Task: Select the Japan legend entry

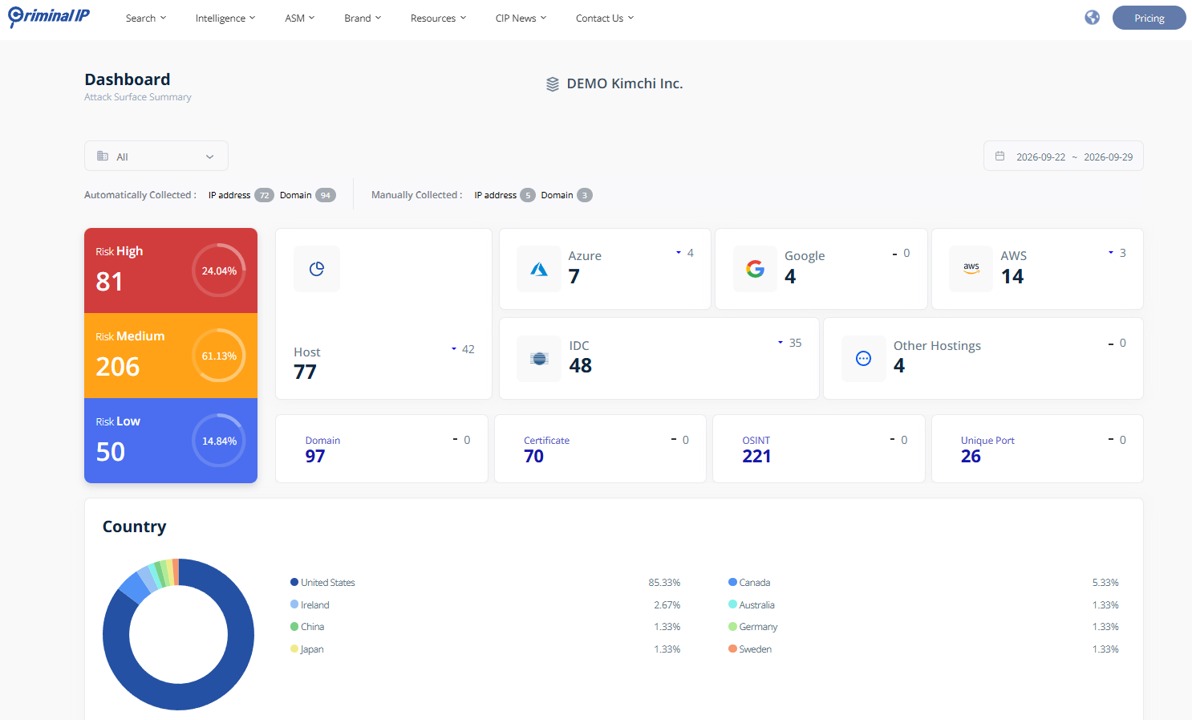Action: (307, 649)
